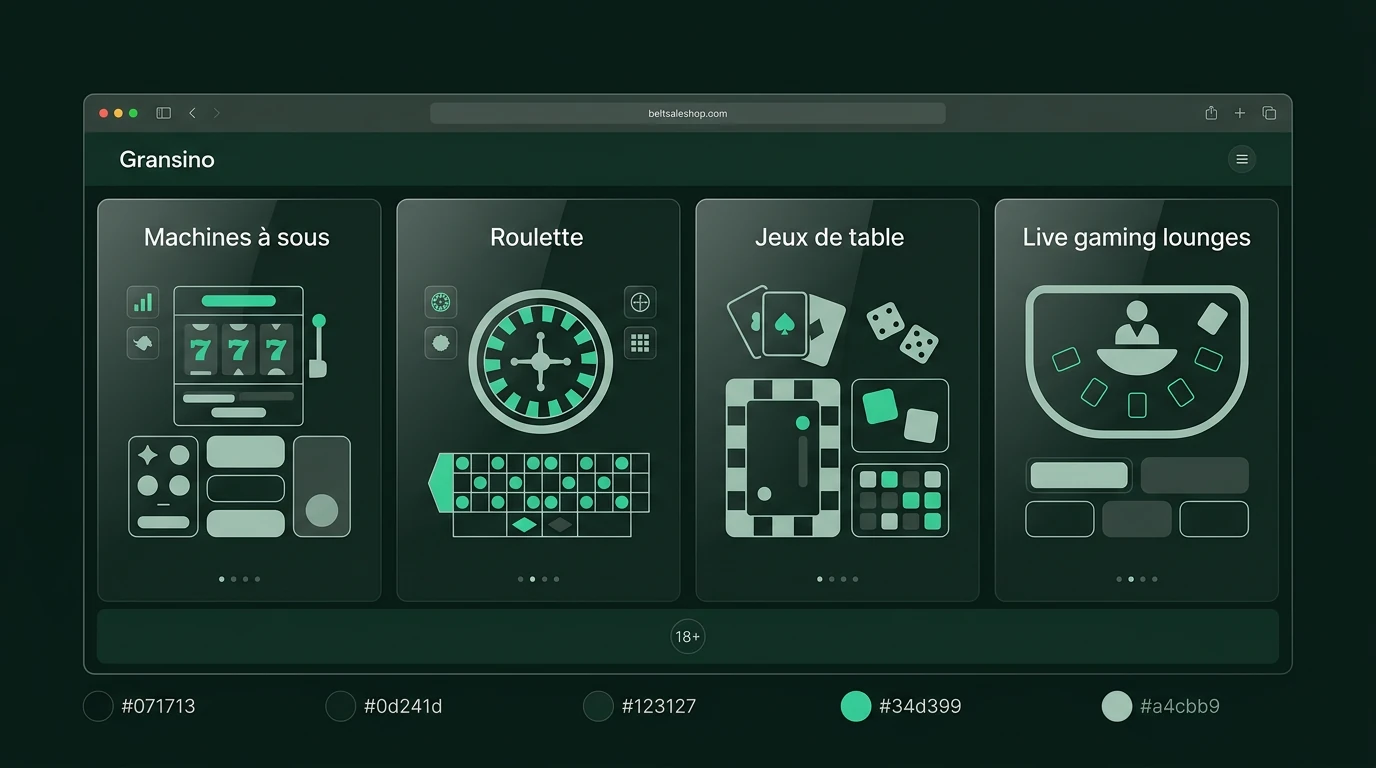Viewport: 1376px width, 768px height.
Task: Click the beltsaleshop.com address bar
Action: point(688,113)
